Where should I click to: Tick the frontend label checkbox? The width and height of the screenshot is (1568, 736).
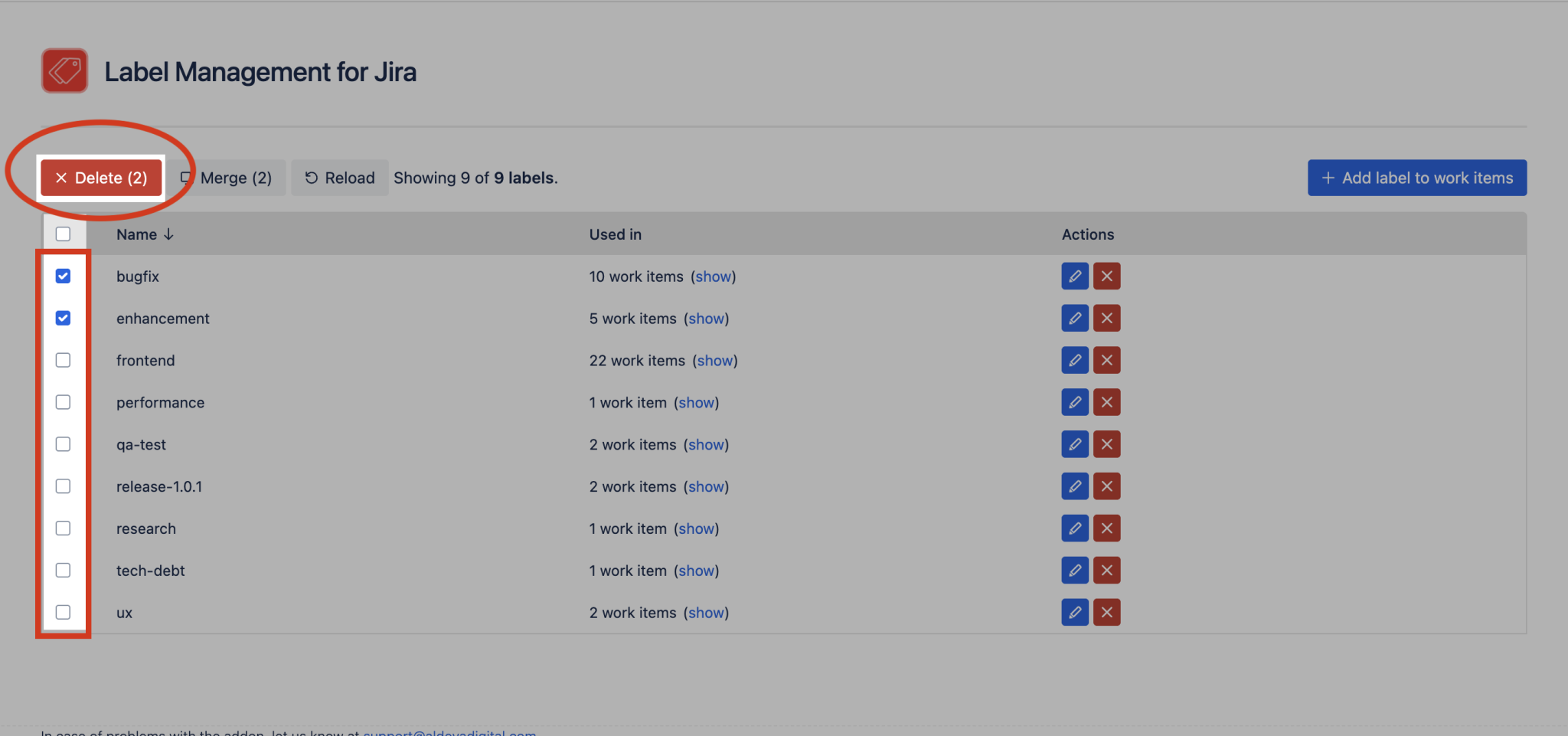point(63,360)
